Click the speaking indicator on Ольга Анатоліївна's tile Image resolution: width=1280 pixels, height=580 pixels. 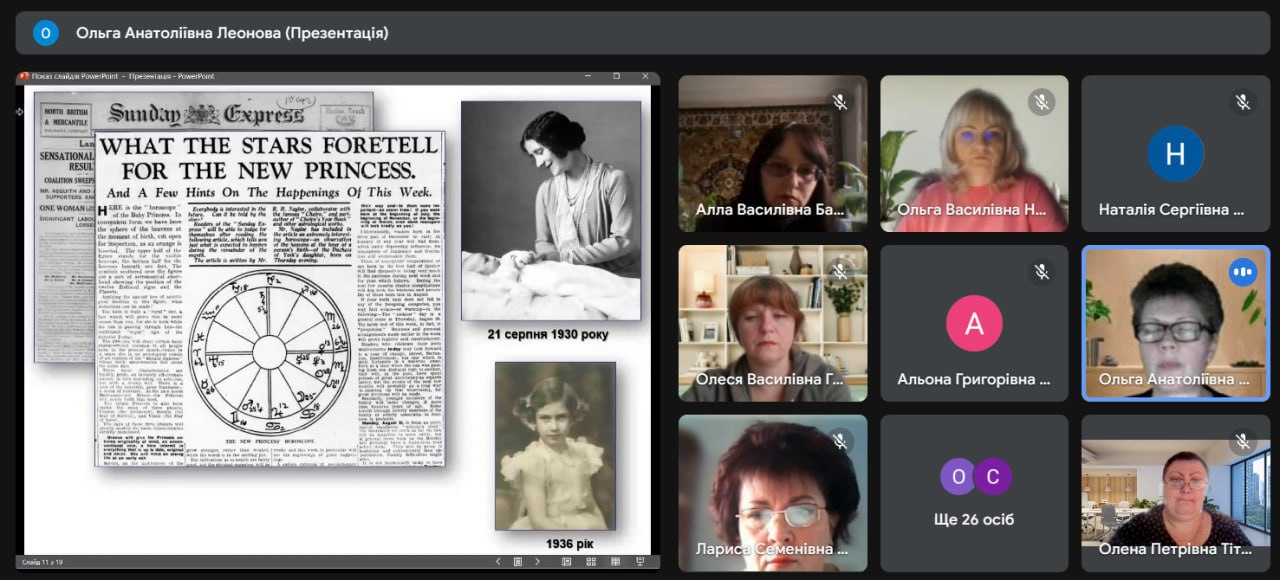point(1243,272)
